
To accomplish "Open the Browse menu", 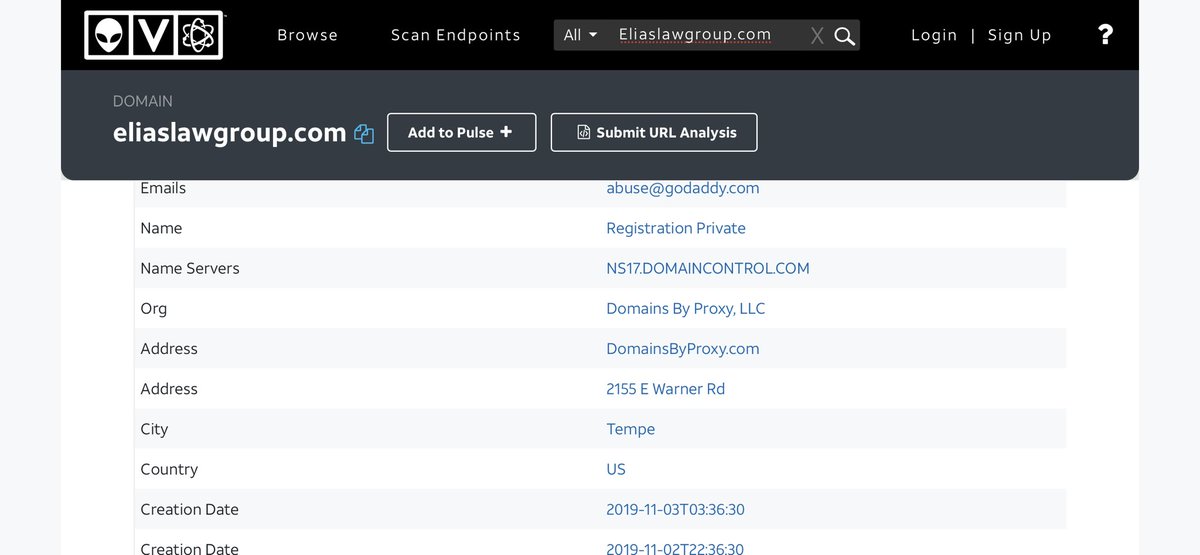I will 307,35.
